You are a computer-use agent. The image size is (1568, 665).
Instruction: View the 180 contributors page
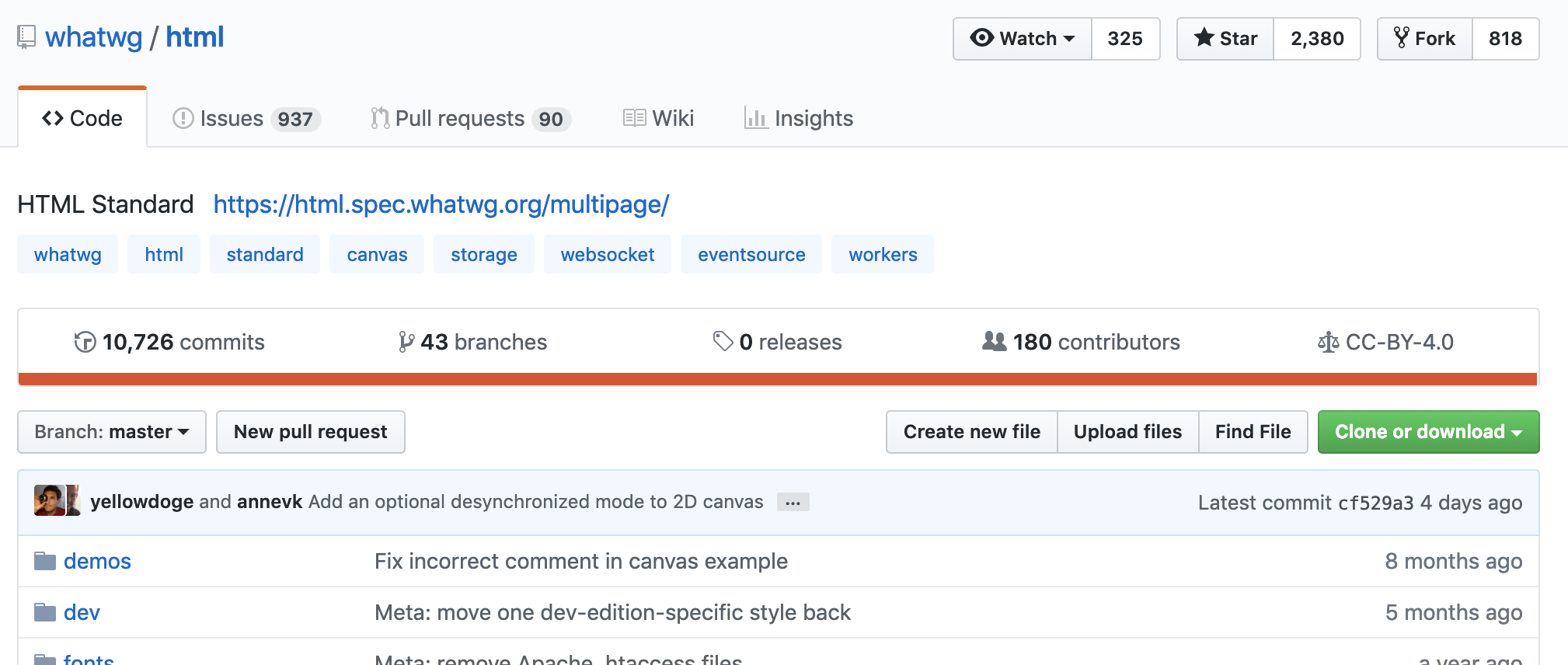pos(1081,342)
